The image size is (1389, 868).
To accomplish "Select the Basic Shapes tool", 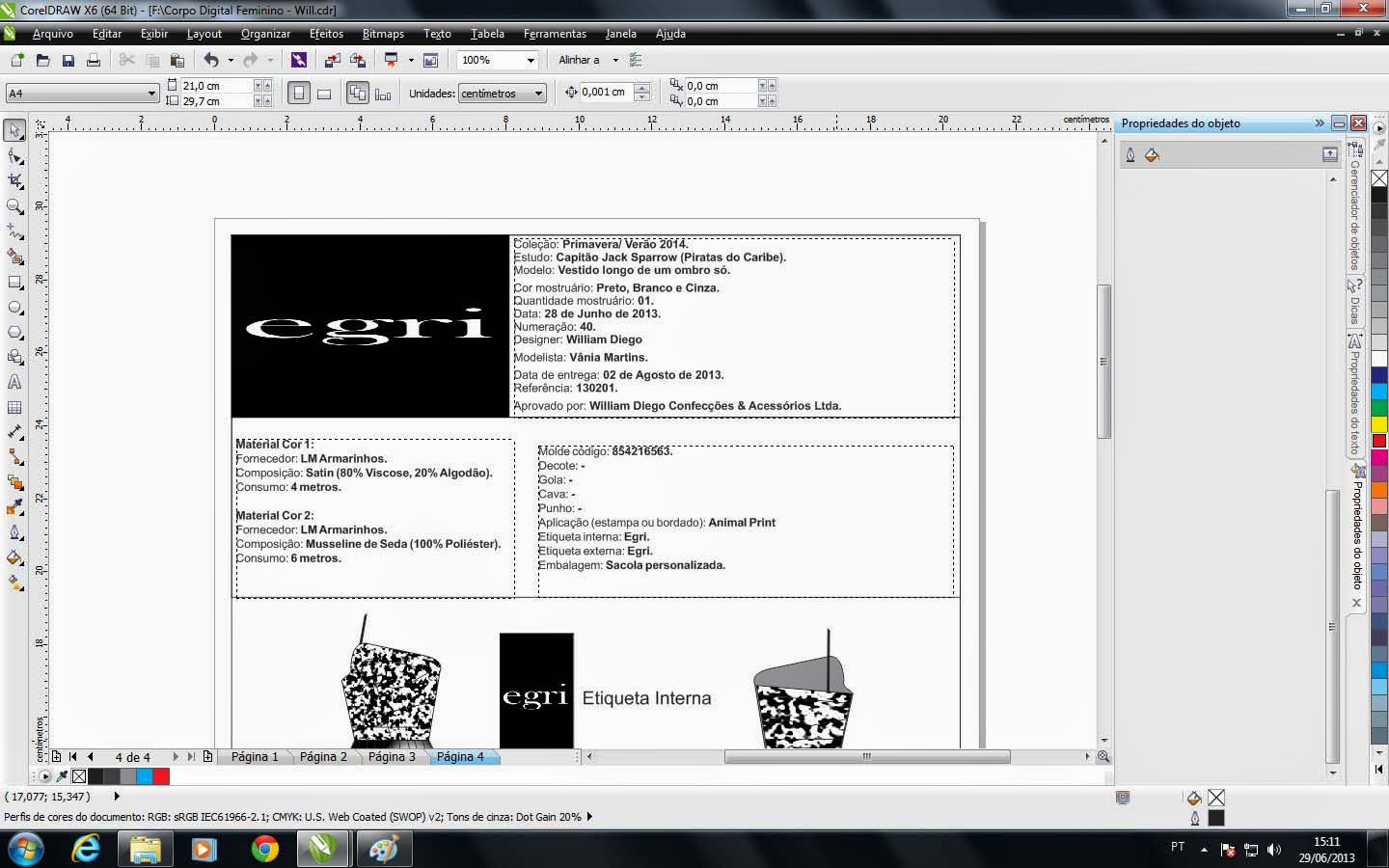I will click(x=14, y=357).
